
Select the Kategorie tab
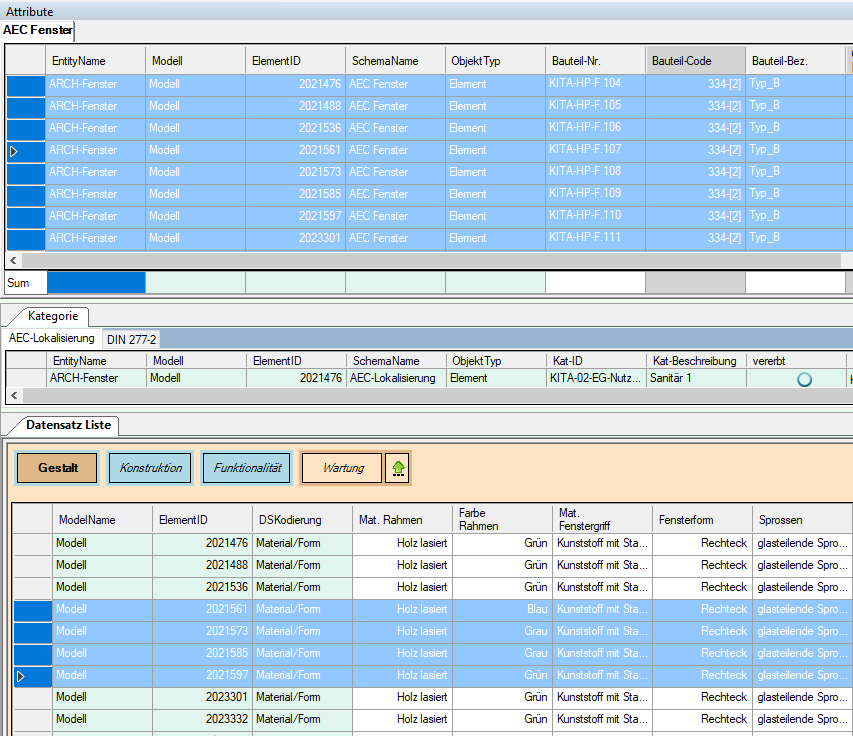pos(53,316)
